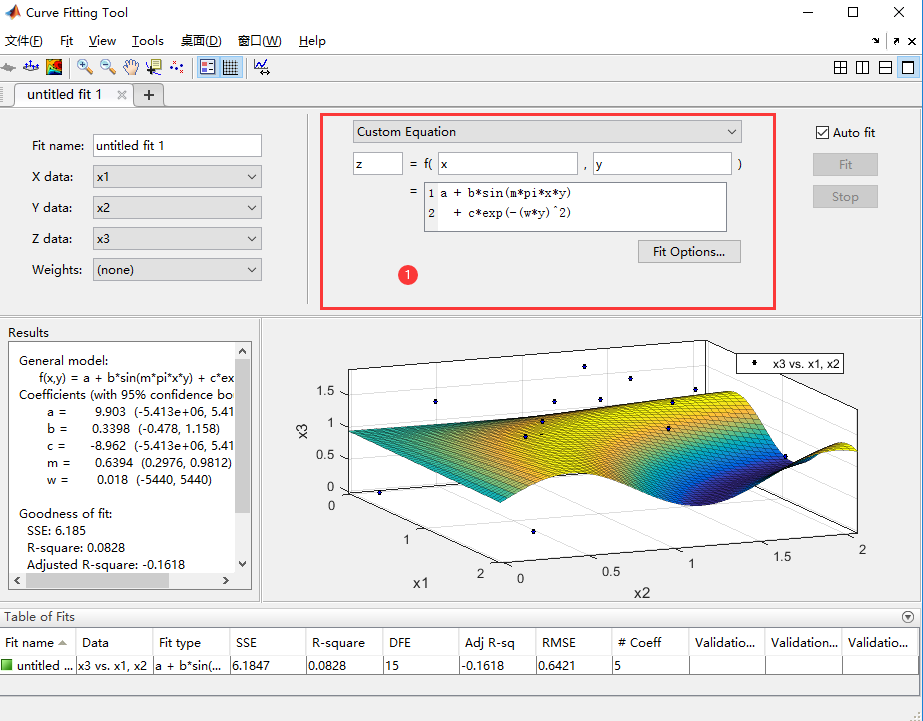The height and width of the screenshot is (721, 923).
Task: Tile all fits in a grid layout
Action: (x=841, y=68)
